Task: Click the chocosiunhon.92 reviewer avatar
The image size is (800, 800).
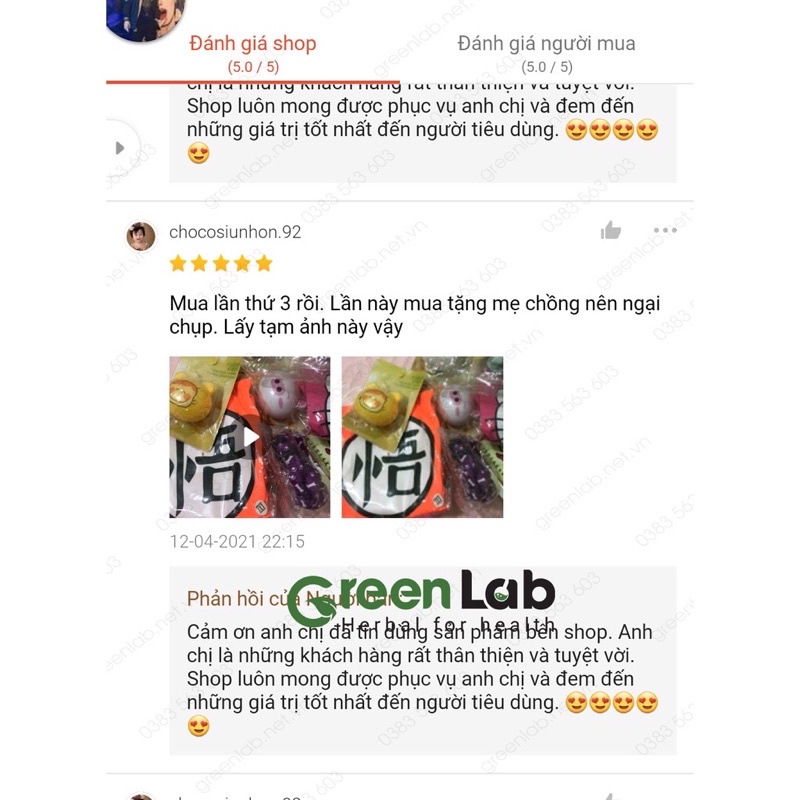Action: 141,236
